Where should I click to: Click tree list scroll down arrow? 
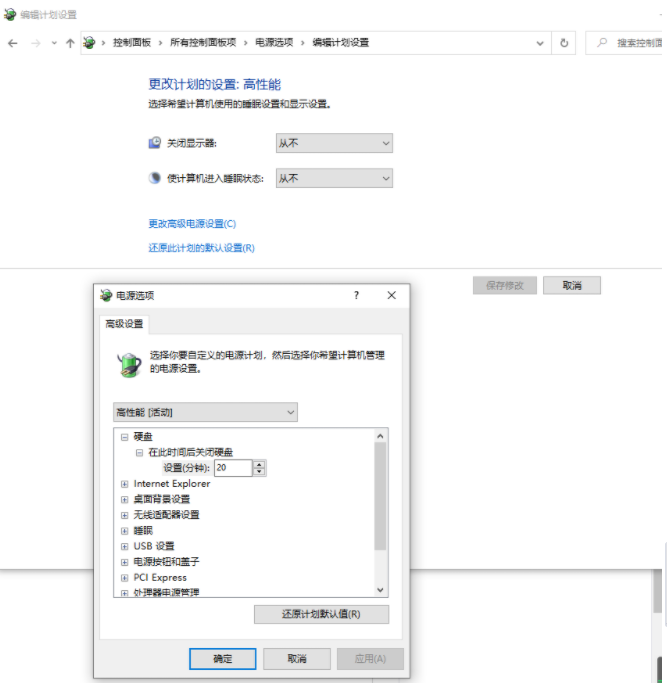pyautogui.click(x=380, y=590)
